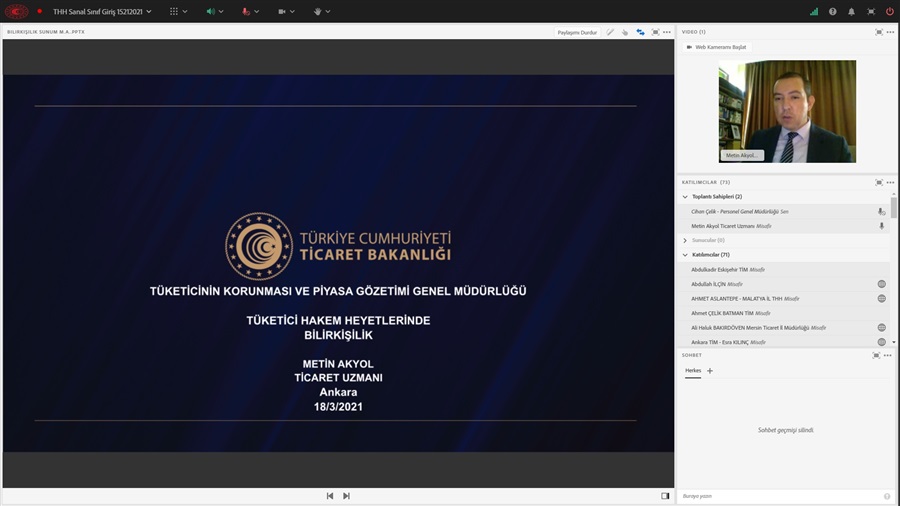Maximize the Video pod
The width and height of the screenshot is (900, 506).
pyautogui.click(x=879, y=32)
